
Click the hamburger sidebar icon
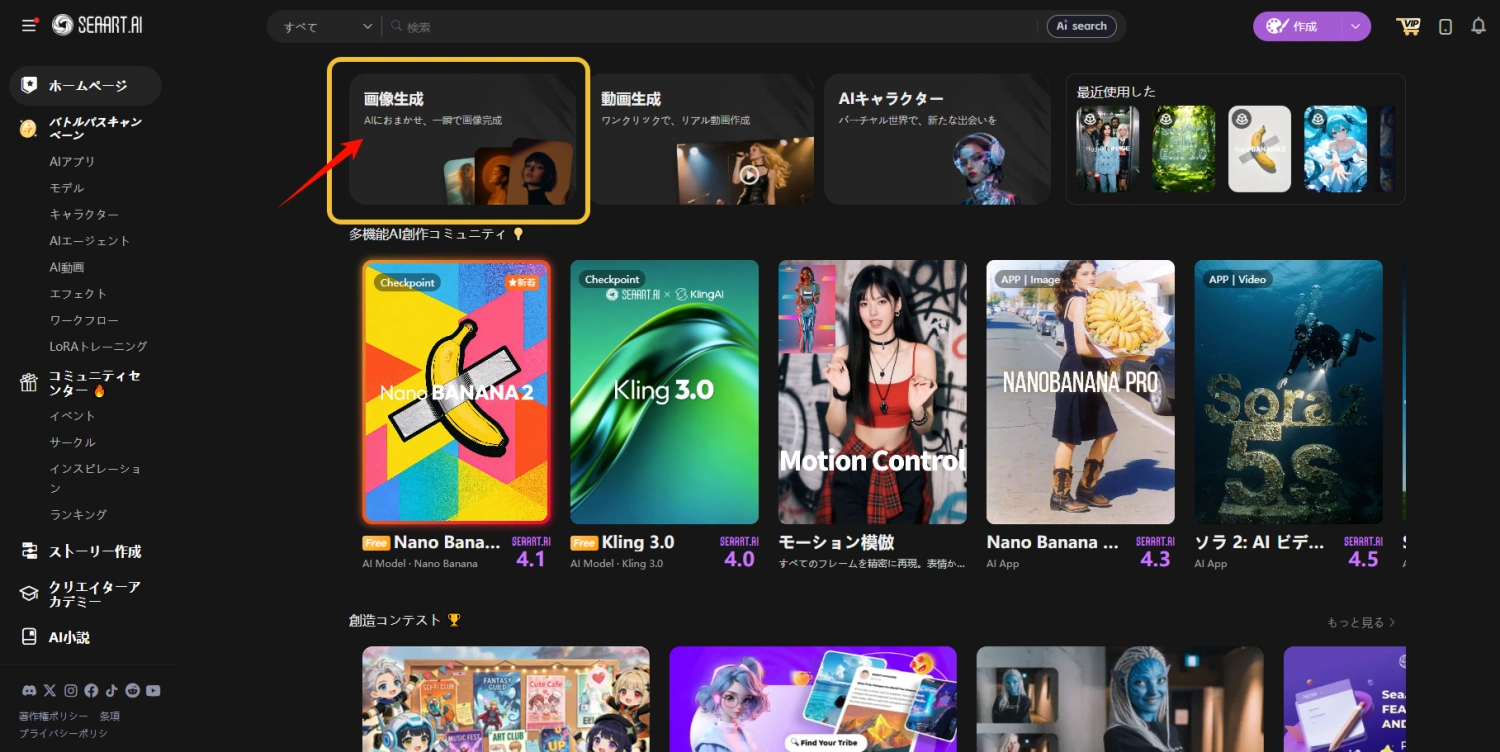point(28,25)
